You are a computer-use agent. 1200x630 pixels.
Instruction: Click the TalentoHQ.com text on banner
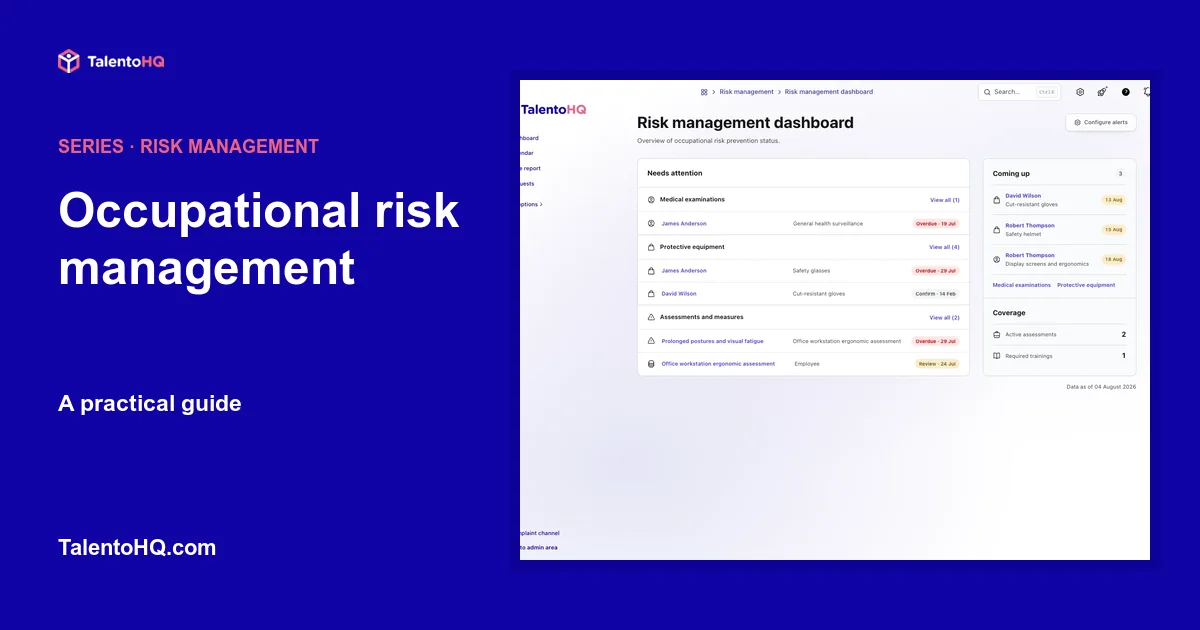pyautogui.click(x=137, y=548)
